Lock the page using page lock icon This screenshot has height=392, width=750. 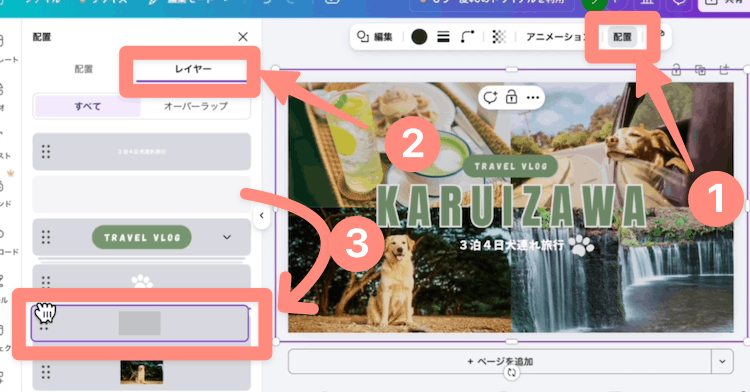[x=676, y=70]
